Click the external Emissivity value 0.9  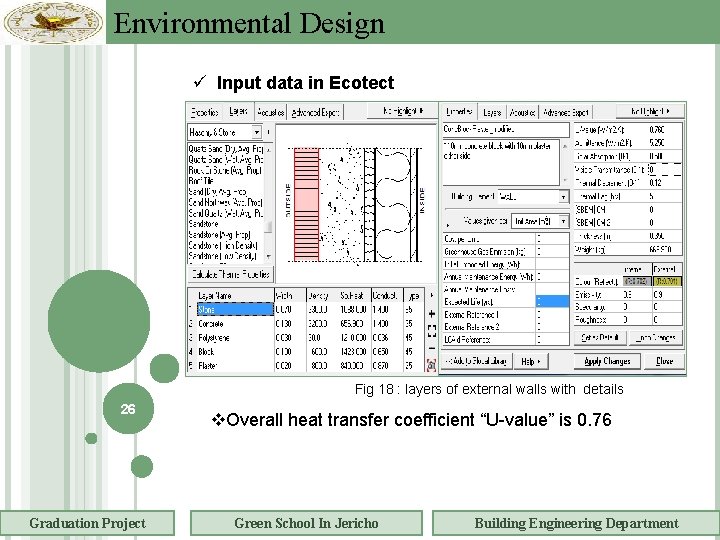[x=667, y=294]
